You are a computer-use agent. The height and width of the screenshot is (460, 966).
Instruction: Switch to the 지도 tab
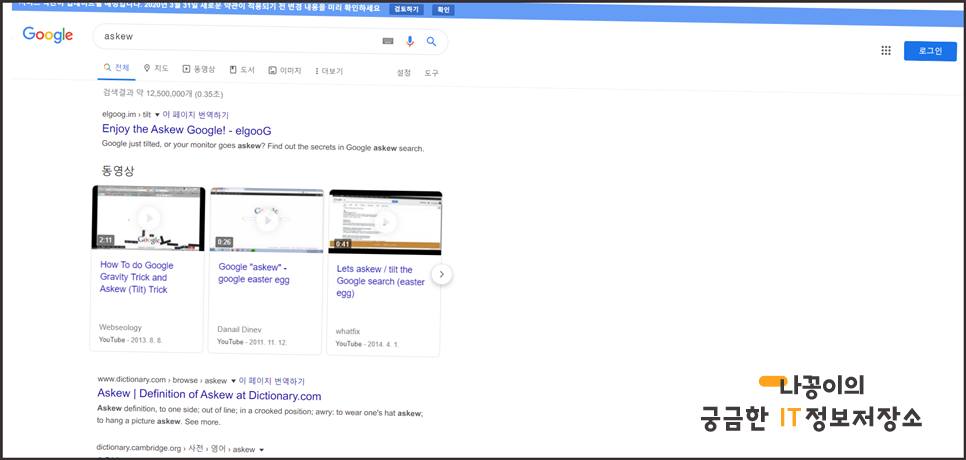[x=156, y=69]
